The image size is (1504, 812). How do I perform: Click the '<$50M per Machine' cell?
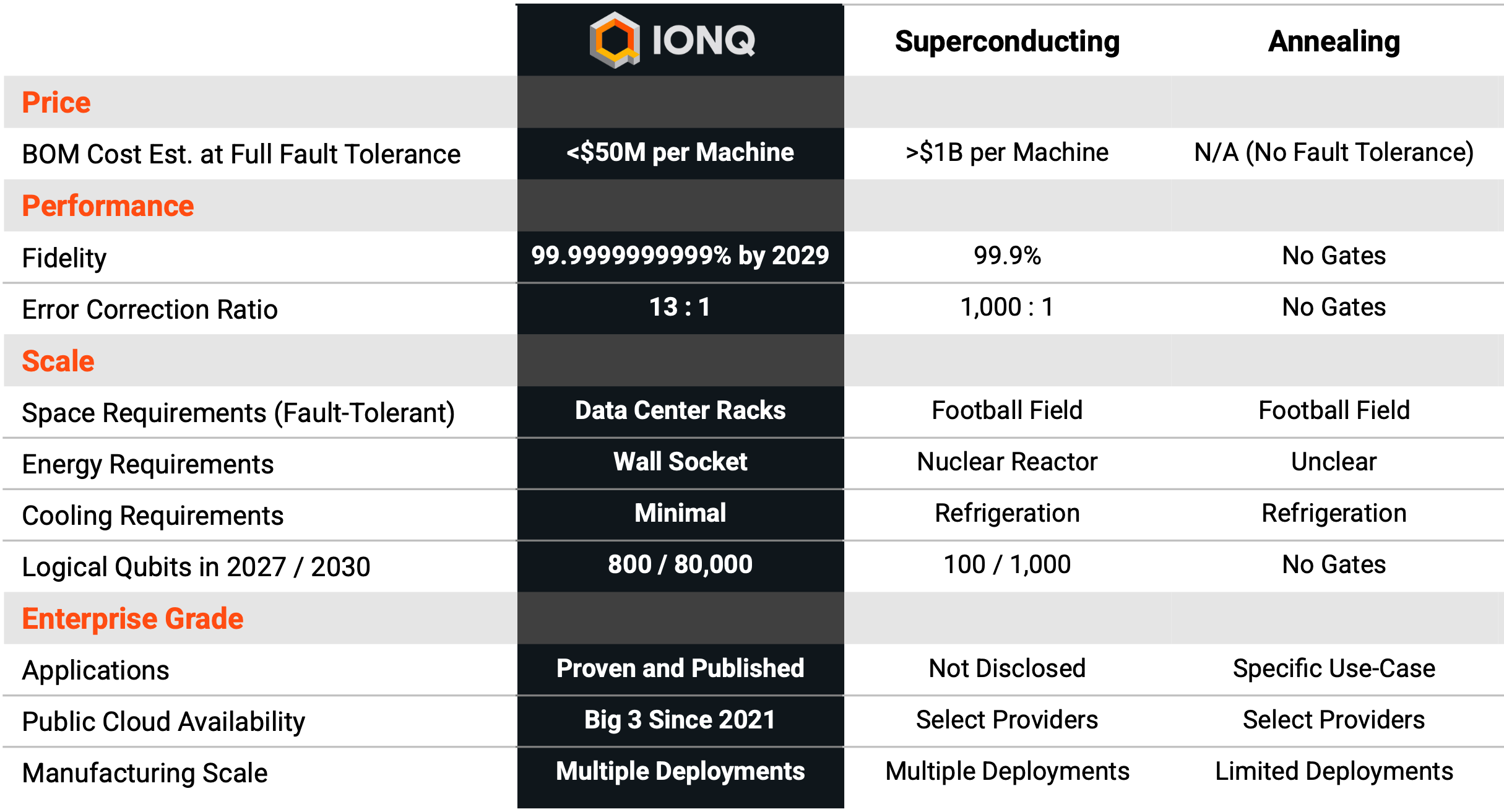tap(680, 152)
